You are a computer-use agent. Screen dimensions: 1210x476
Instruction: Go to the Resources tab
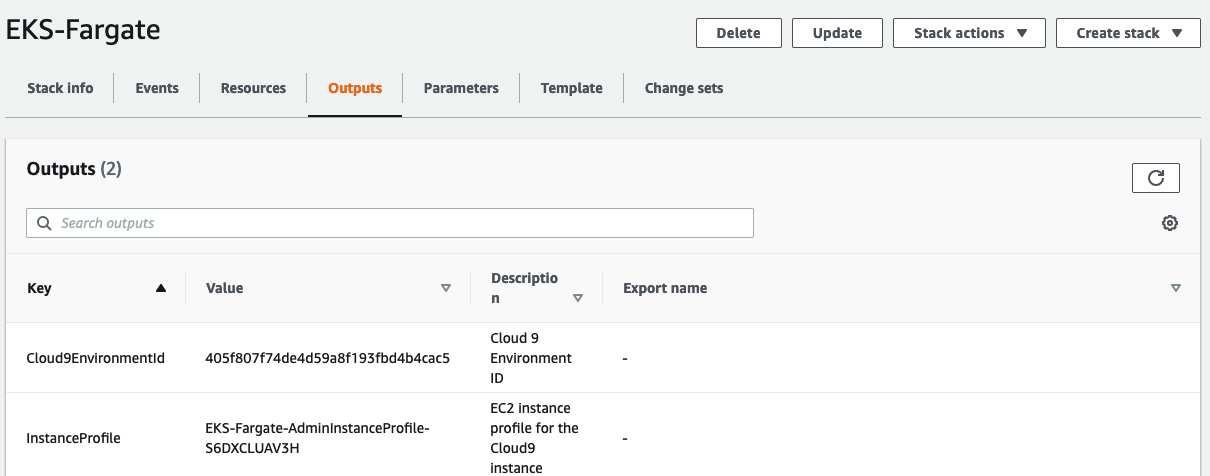[x=253, y=88]
